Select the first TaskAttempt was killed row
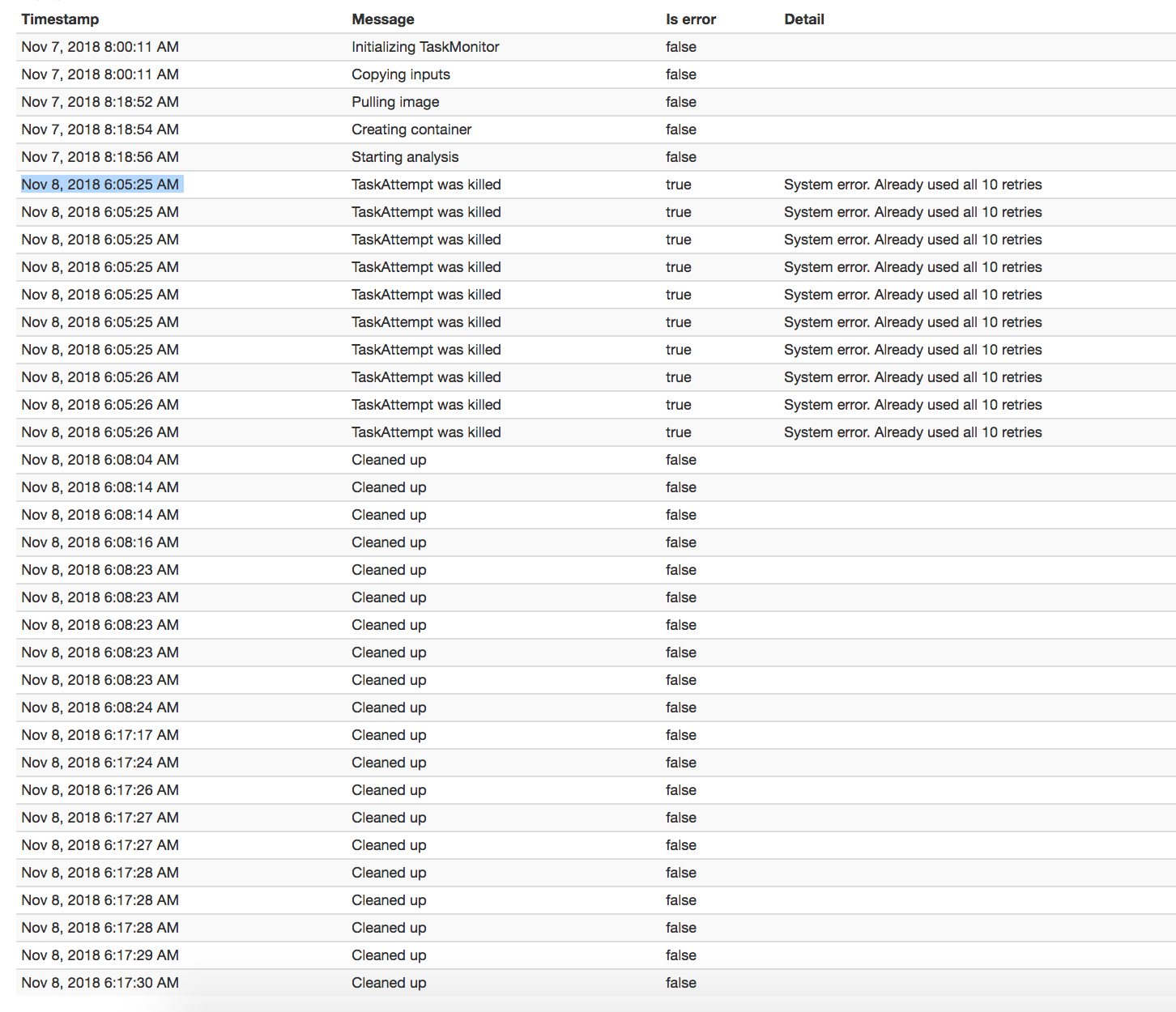This screenshot has height=1012, width=1176. (425, 185)
